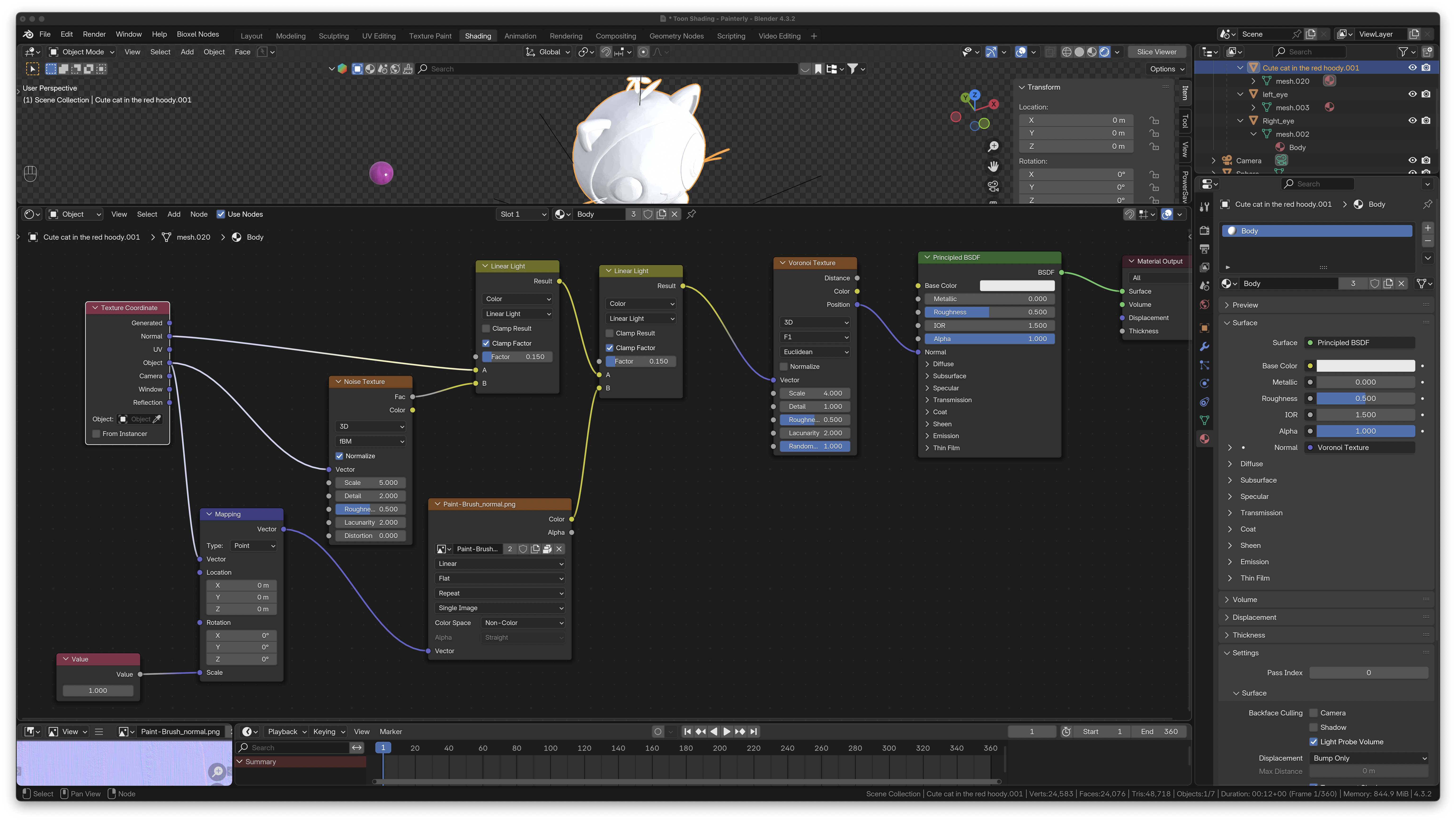
Task: Open the Physics properties icon
Action: (x=1204, y=383)
